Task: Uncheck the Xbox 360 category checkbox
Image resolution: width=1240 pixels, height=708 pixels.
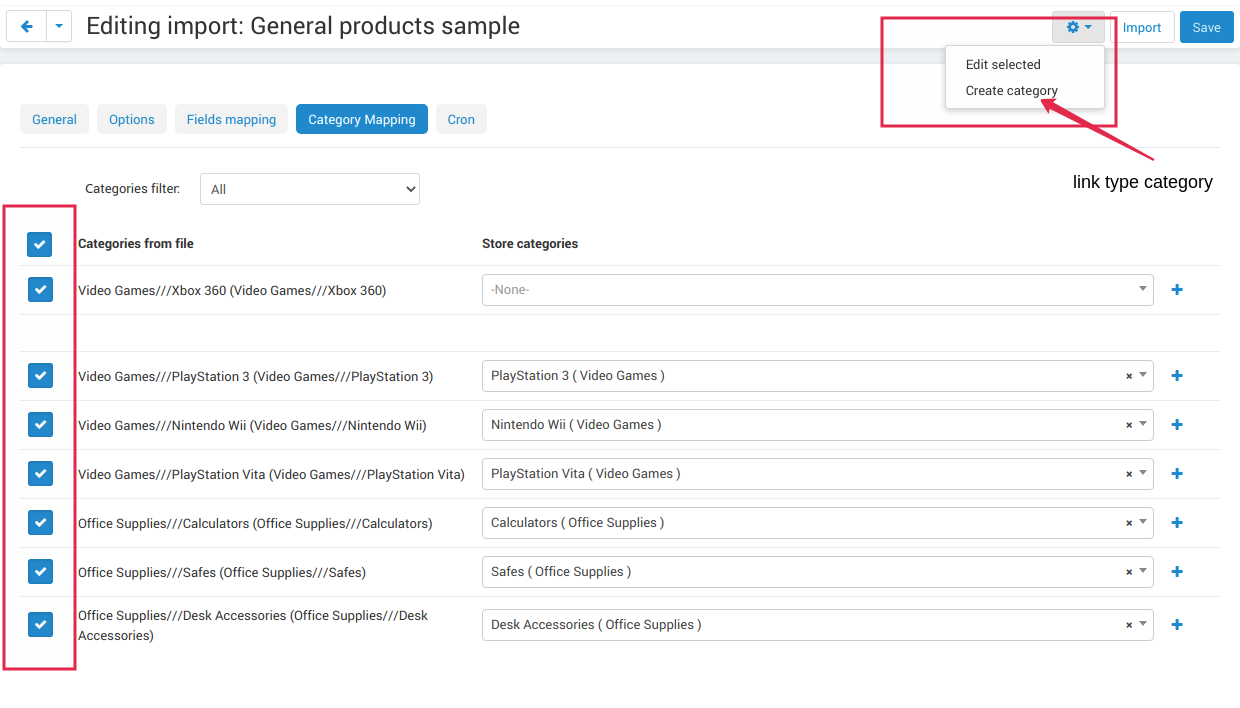Action: (x=40, y=290)
